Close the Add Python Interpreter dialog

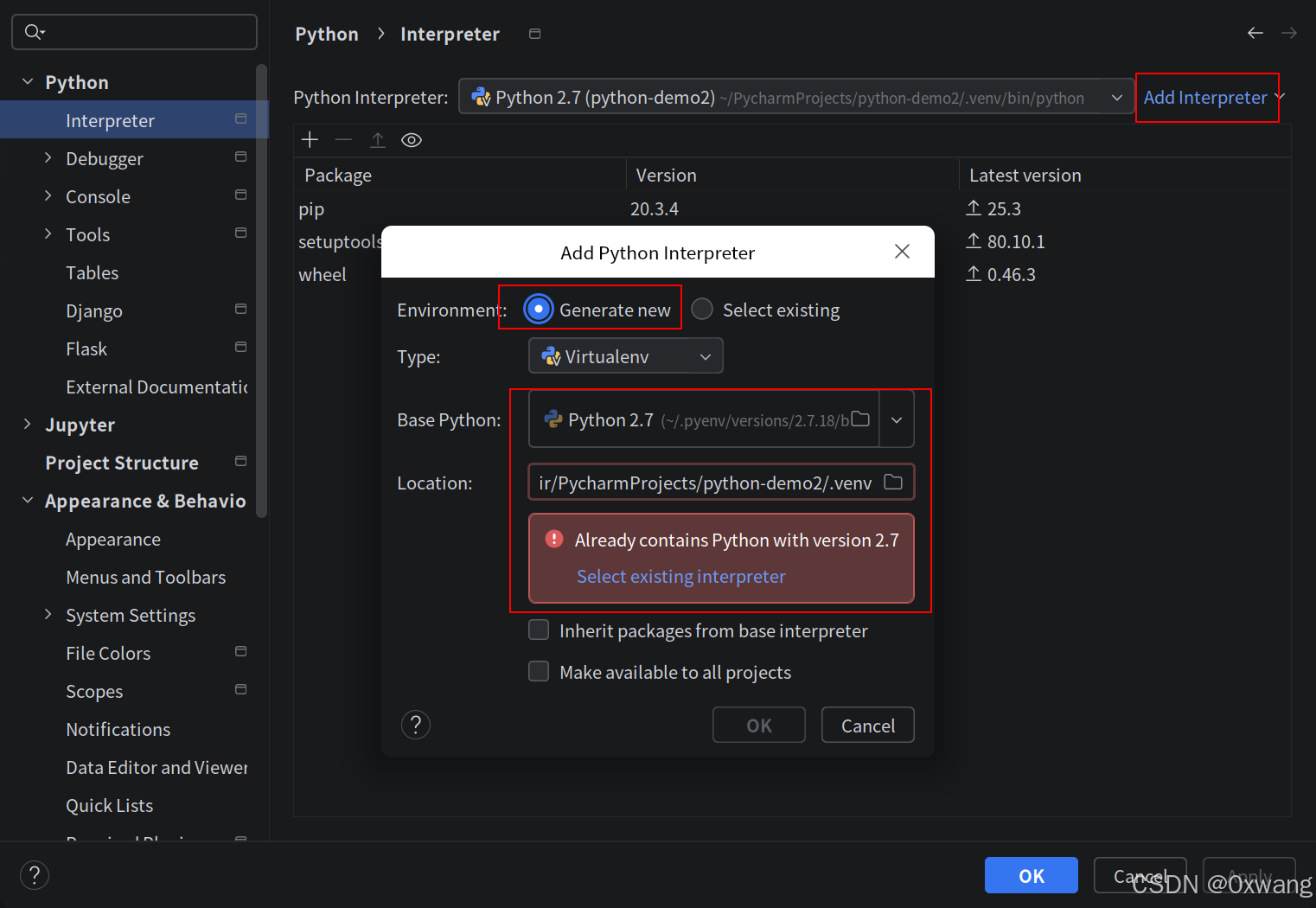click(x=902, y=252)
